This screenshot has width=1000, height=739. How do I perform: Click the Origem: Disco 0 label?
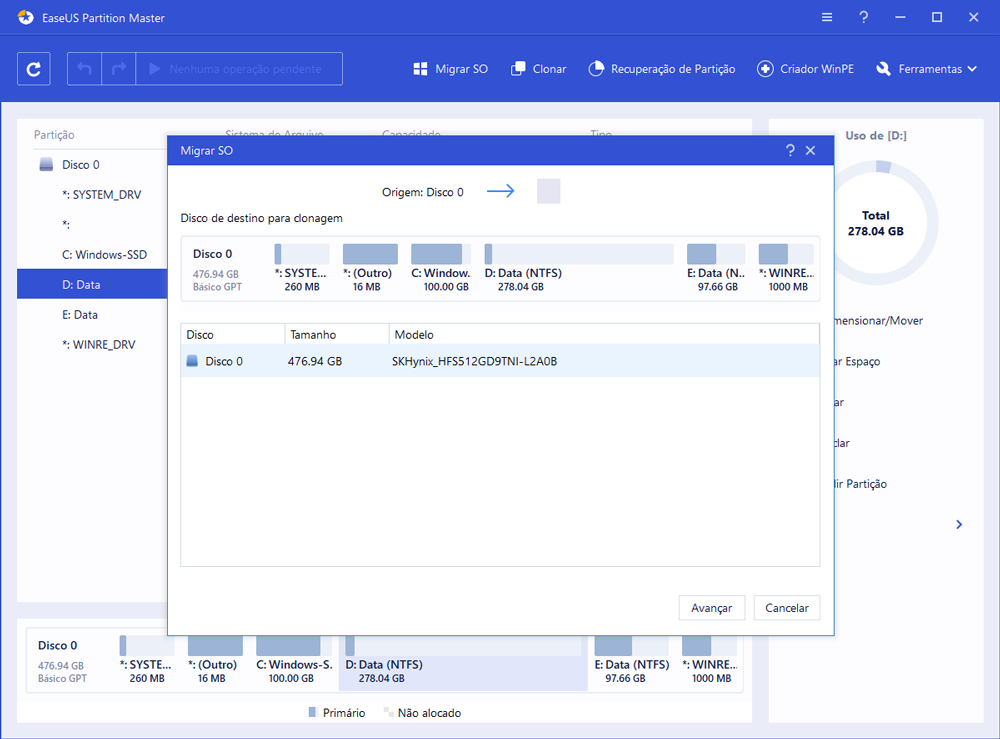[423, 192]
